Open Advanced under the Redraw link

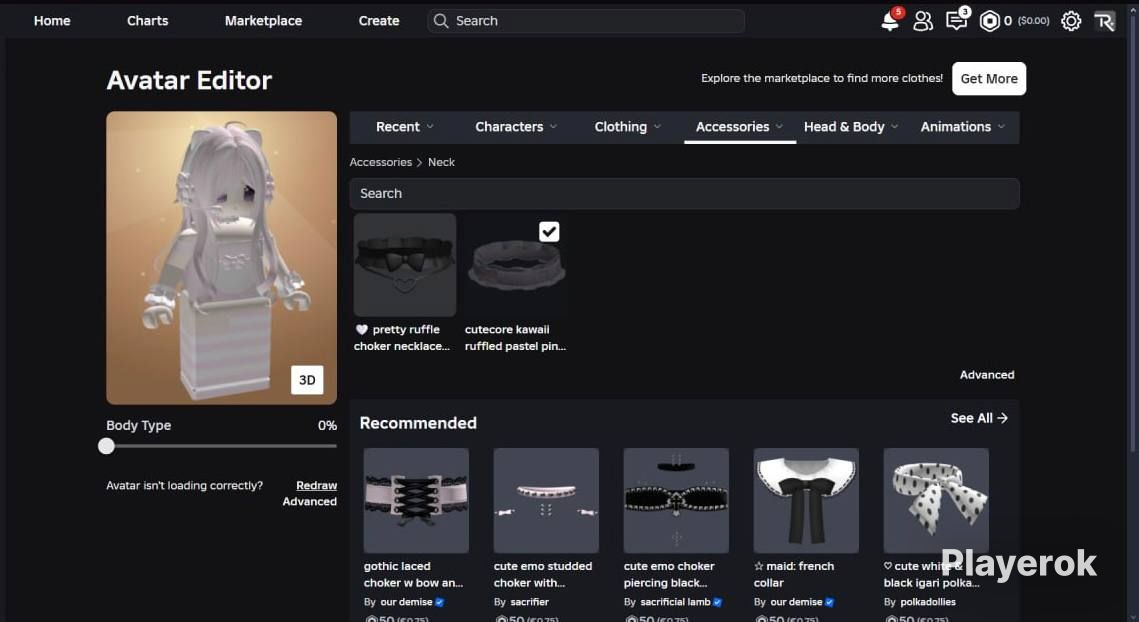[x=309, y=501]
